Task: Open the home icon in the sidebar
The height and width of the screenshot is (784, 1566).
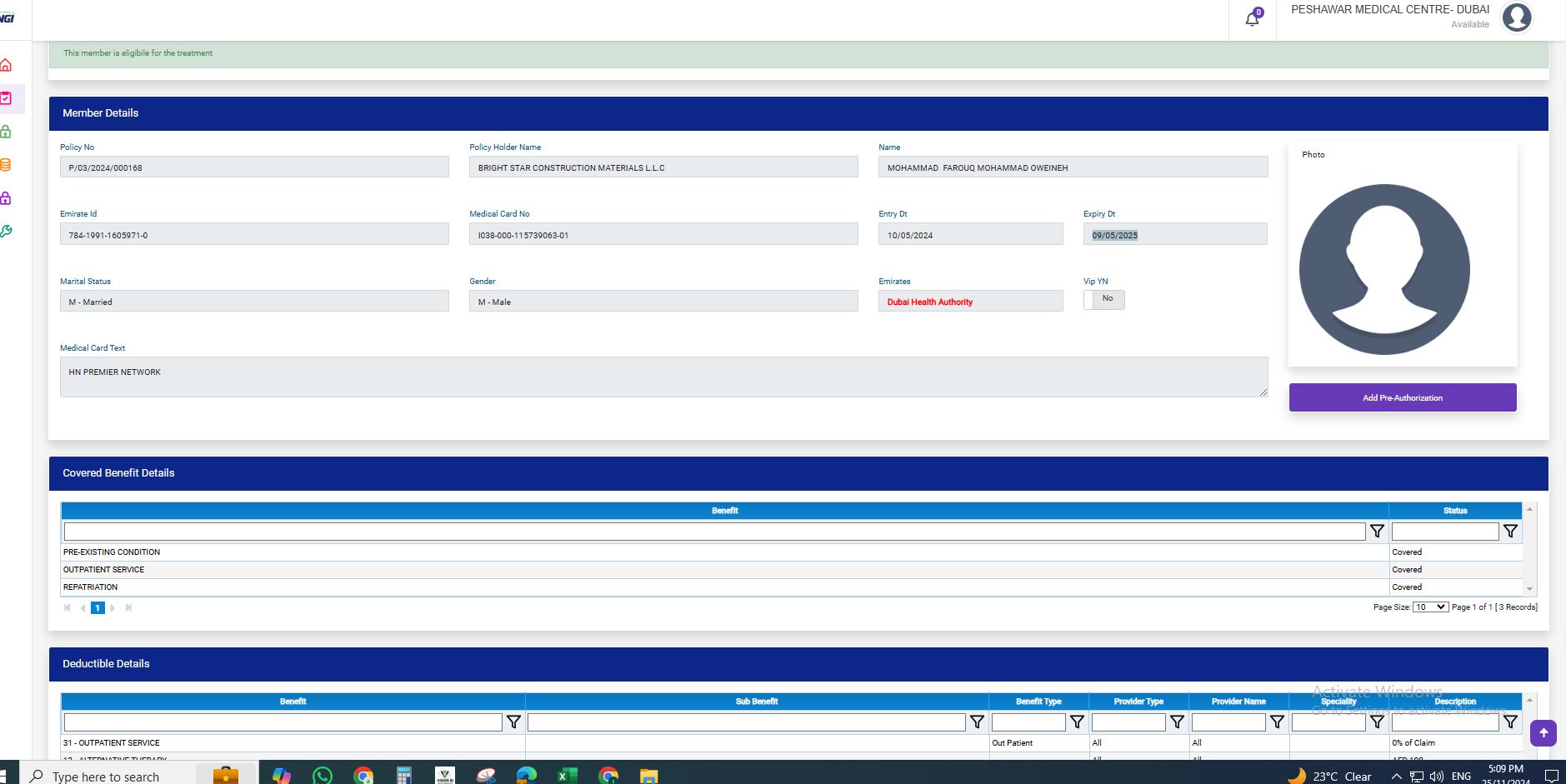Action: (7, 65)
